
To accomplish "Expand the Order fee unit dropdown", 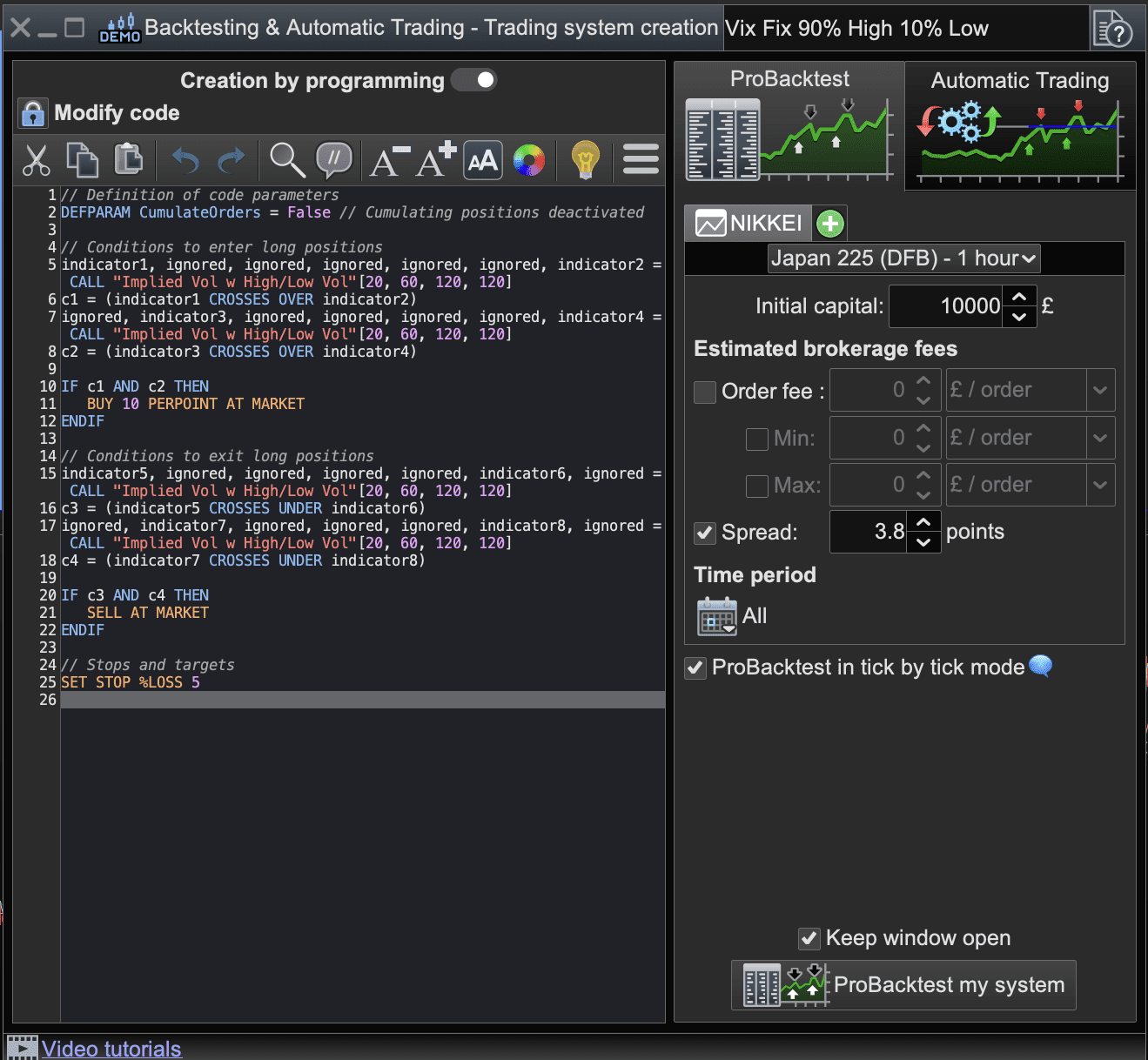I will pyautogui.click(x=1100, y=390).
